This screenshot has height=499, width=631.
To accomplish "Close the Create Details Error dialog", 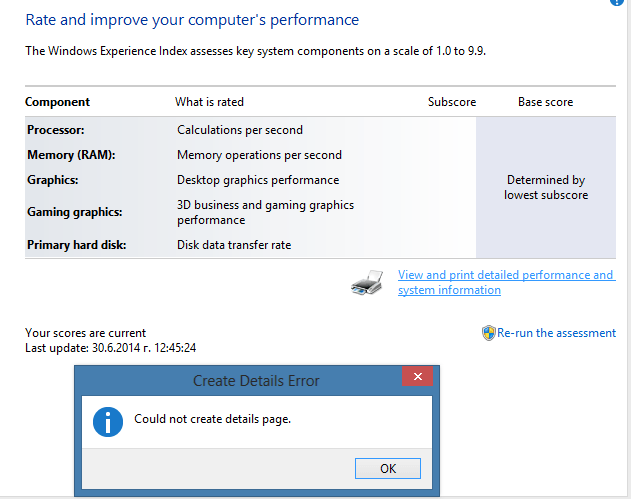I will (x=418, y=377).
